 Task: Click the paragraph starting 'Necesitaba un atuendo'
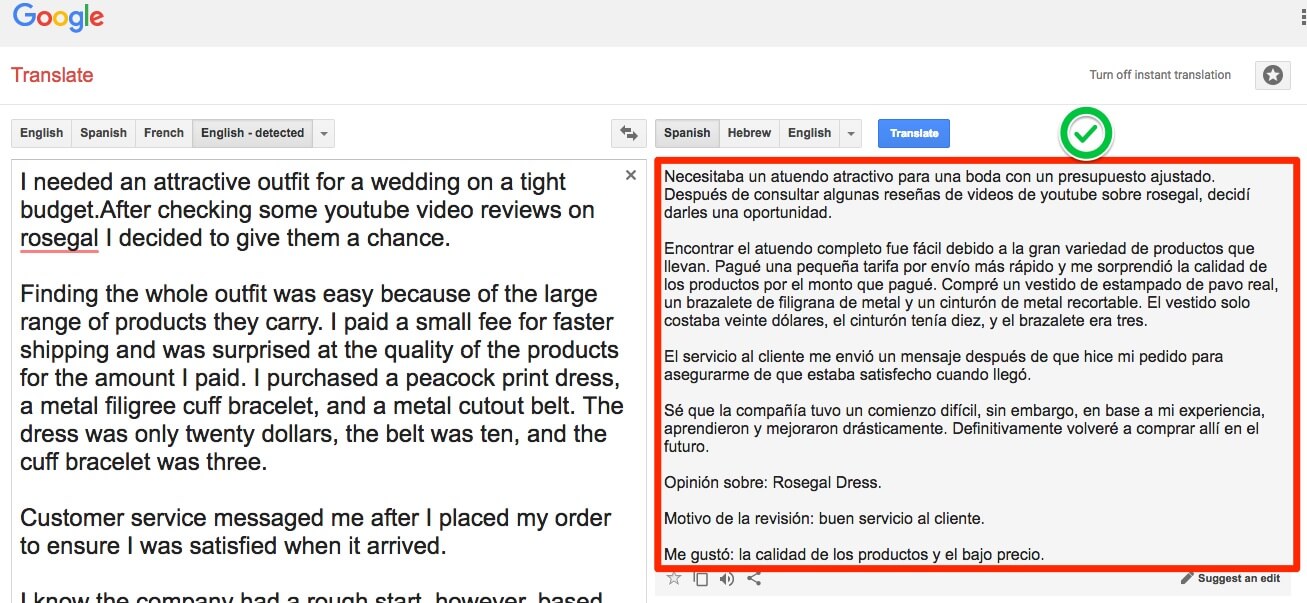click(957, 194)
